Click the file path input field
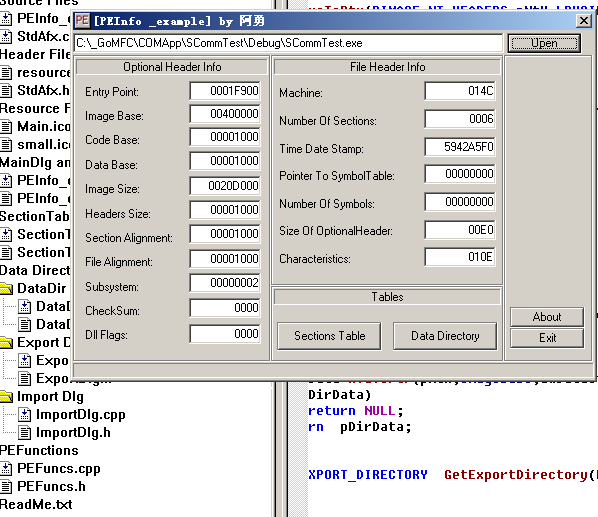 288,43
